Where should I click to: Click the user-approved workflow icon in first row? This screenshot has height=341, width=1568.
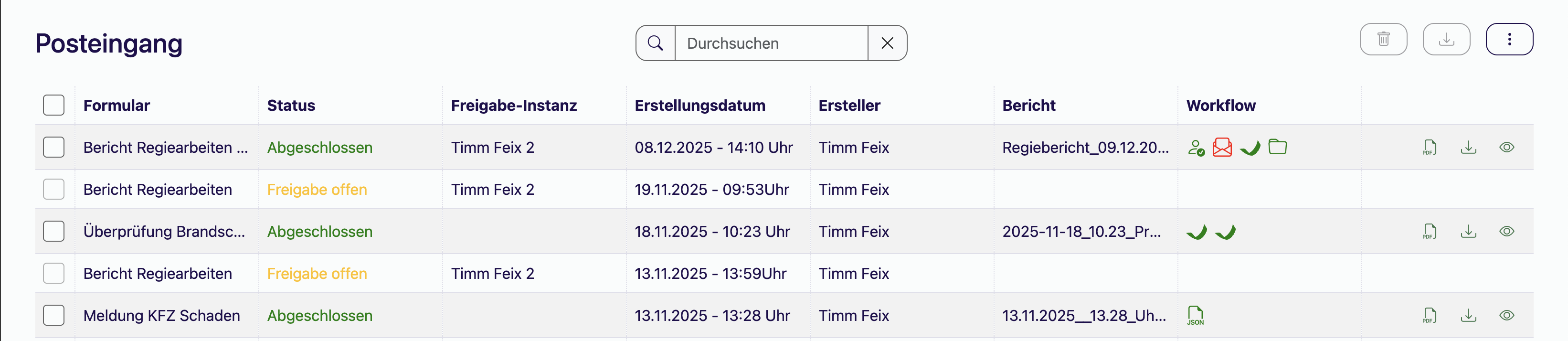(x=1196, y=148)
